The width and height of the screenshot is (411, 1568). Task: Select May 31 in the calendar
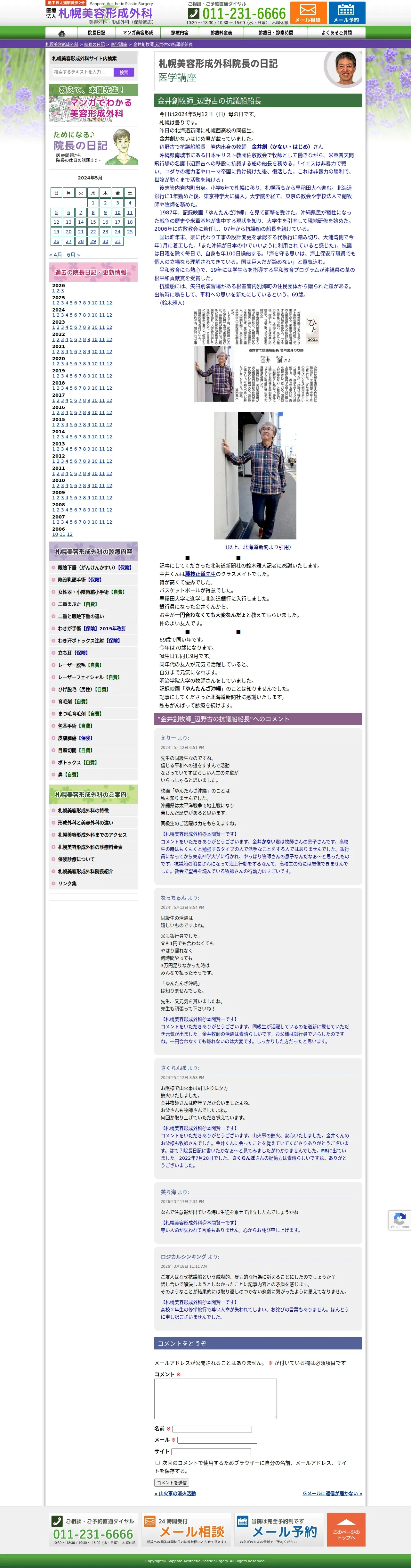tap(117, 241)
